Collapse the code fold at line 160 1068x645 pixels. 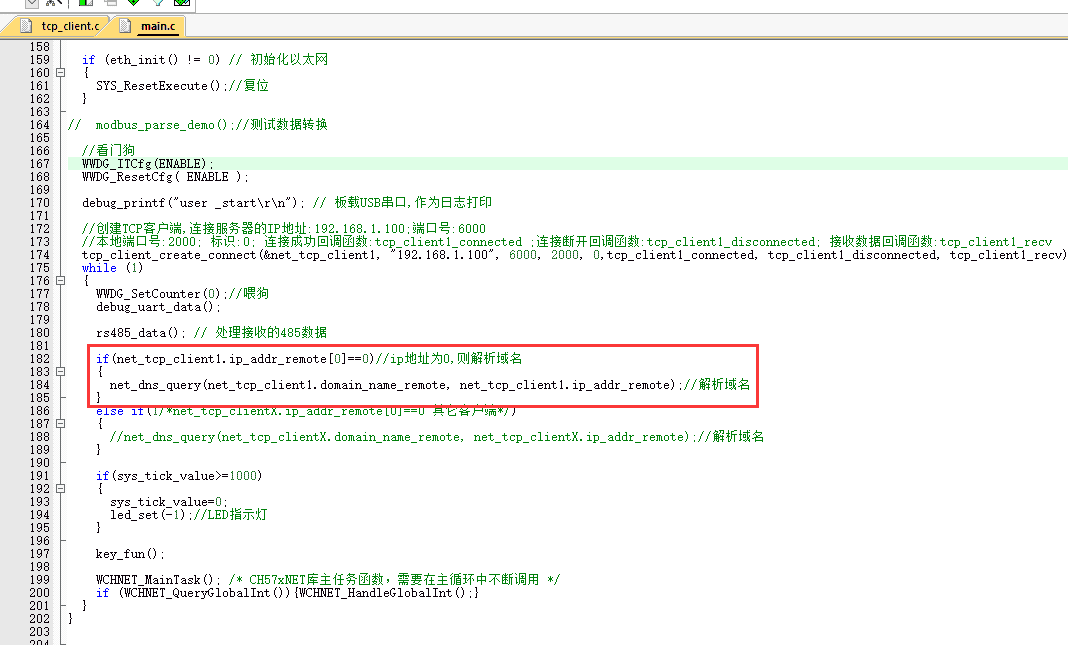58,71
